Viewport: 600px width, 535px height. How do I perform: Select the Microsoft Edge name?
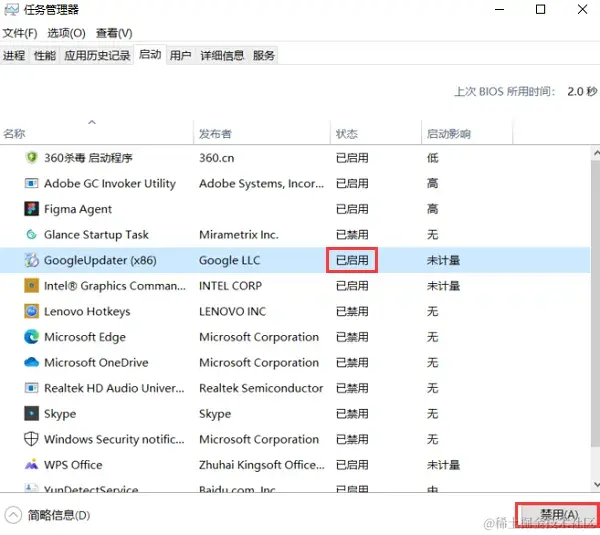(85, 337)
